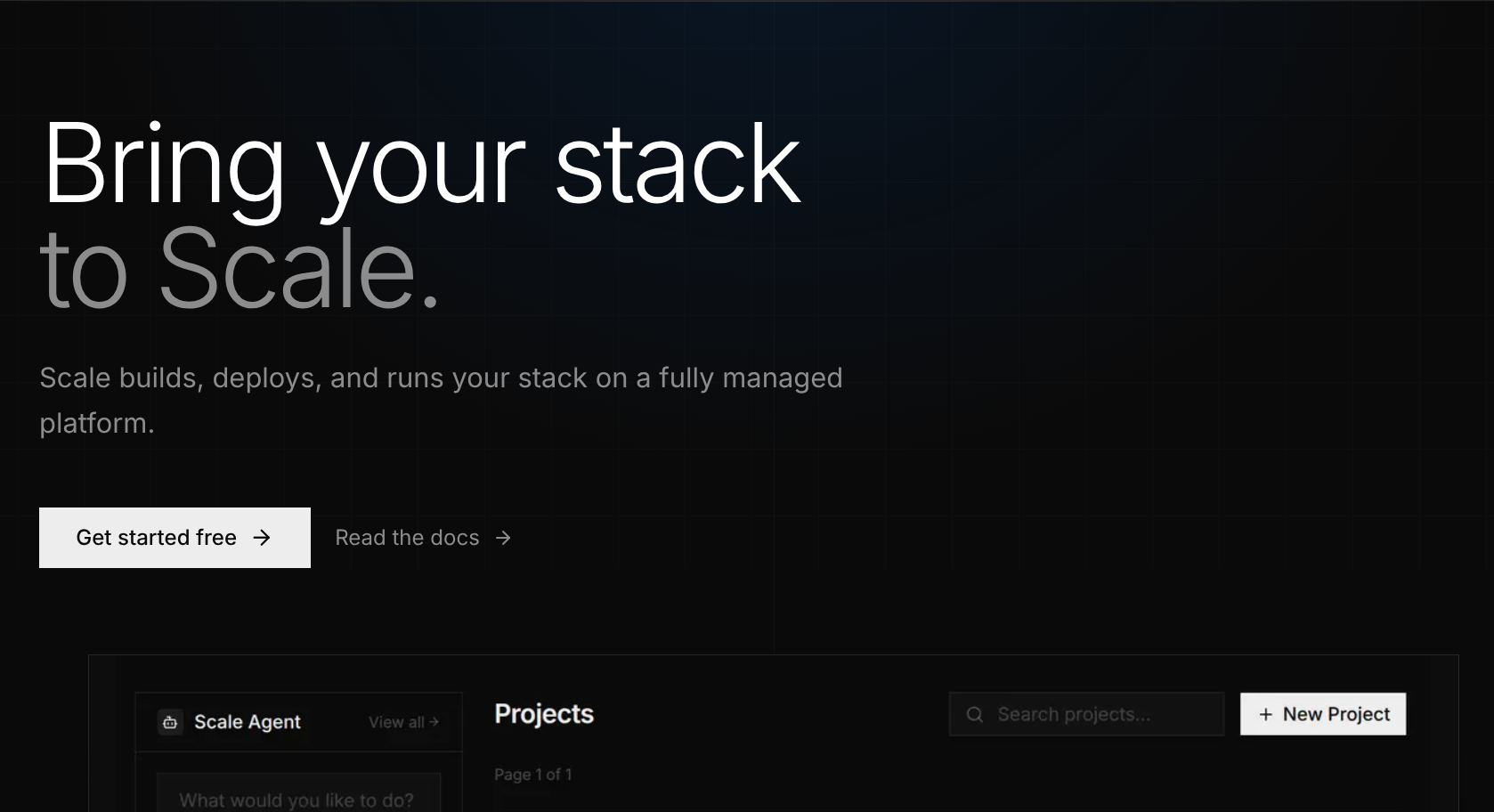This screenshot has width=1494, height=812.
Task: Click the Projects heading
Action: point(544,714)
